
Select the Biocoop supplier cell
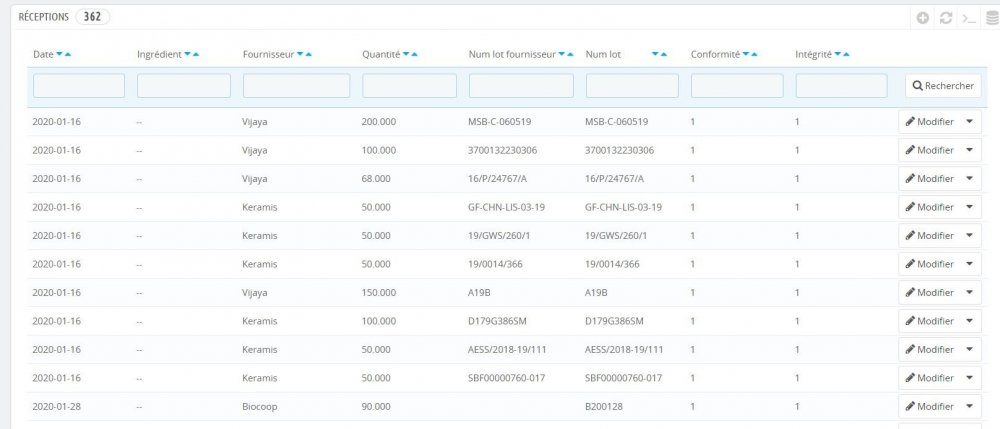point(260,407)
